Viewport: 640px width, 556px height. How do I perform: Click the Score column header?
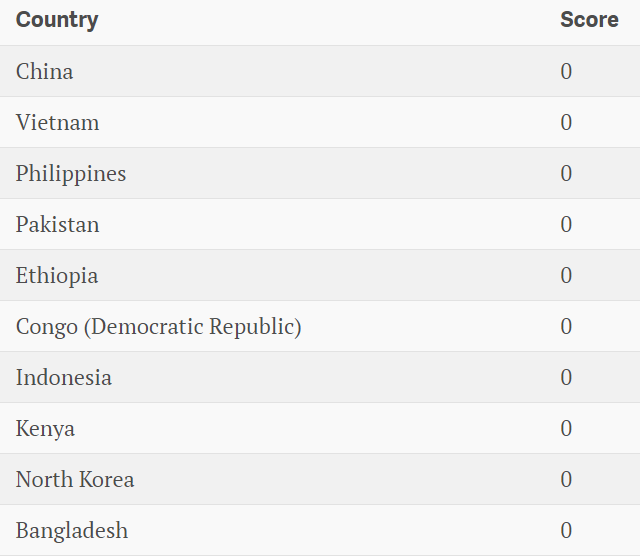click(x=589, y=20)
